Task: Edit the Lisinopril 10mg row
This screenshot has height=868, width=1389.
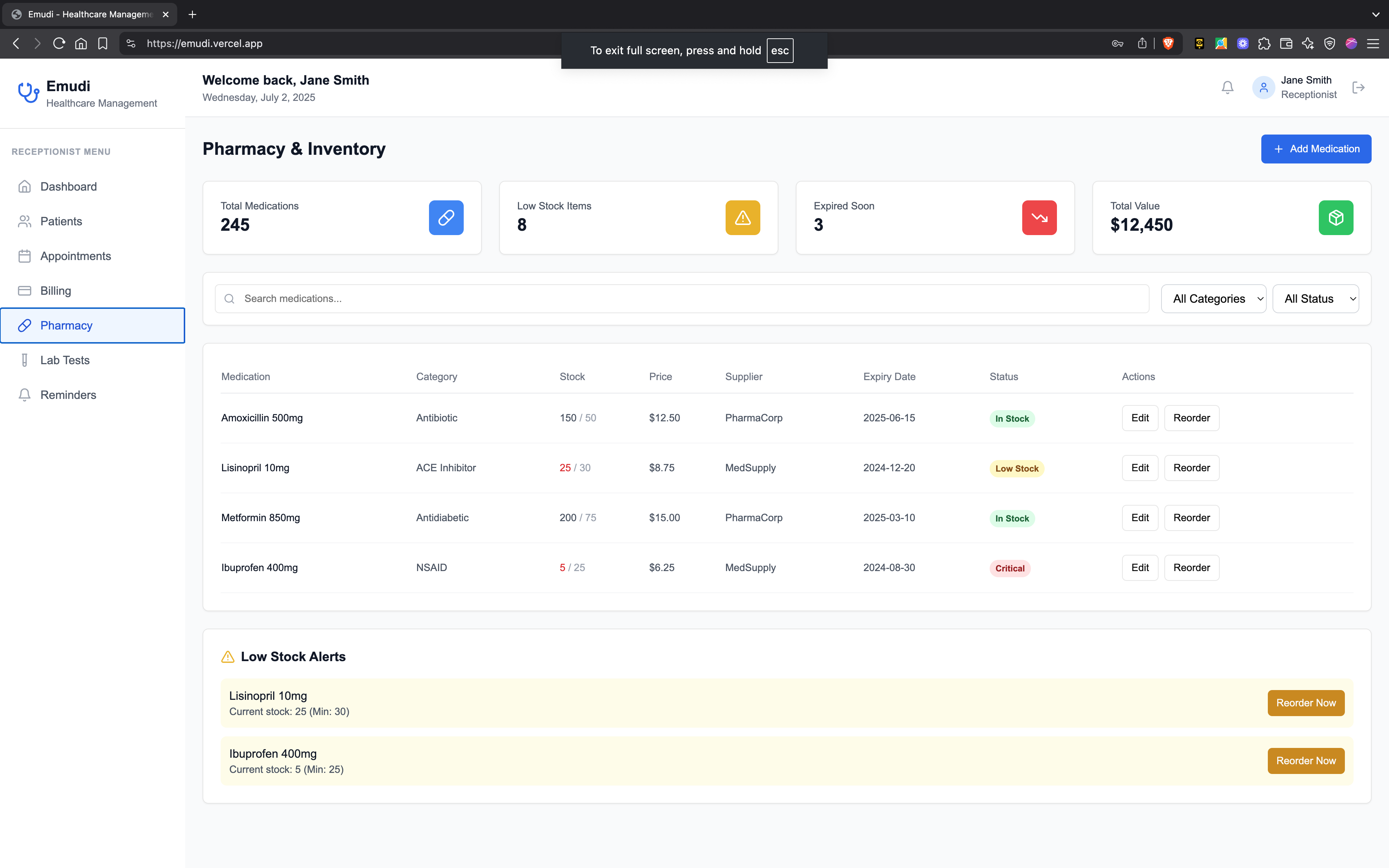Action: (x=1140, y=468)
